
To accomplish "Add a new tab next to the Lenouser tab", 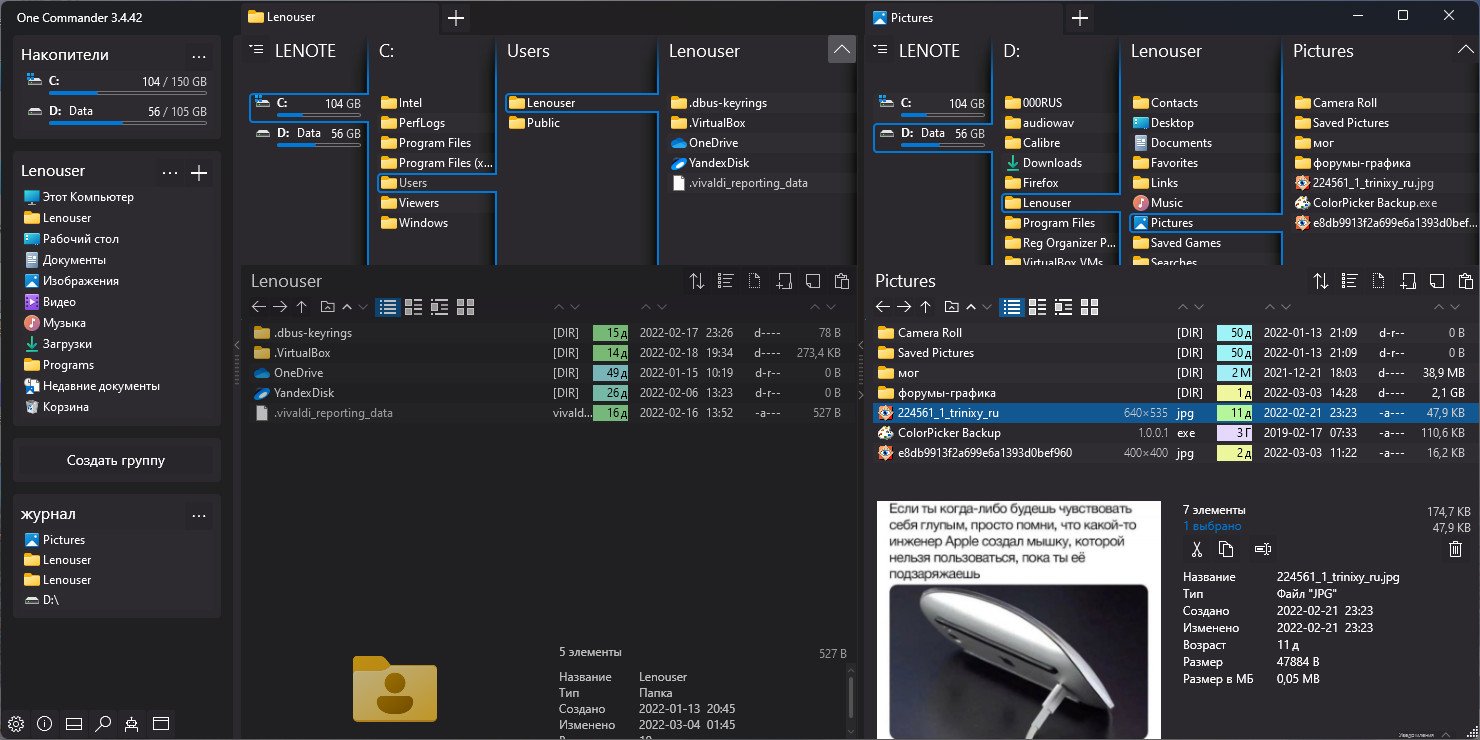I will [456, 18].
